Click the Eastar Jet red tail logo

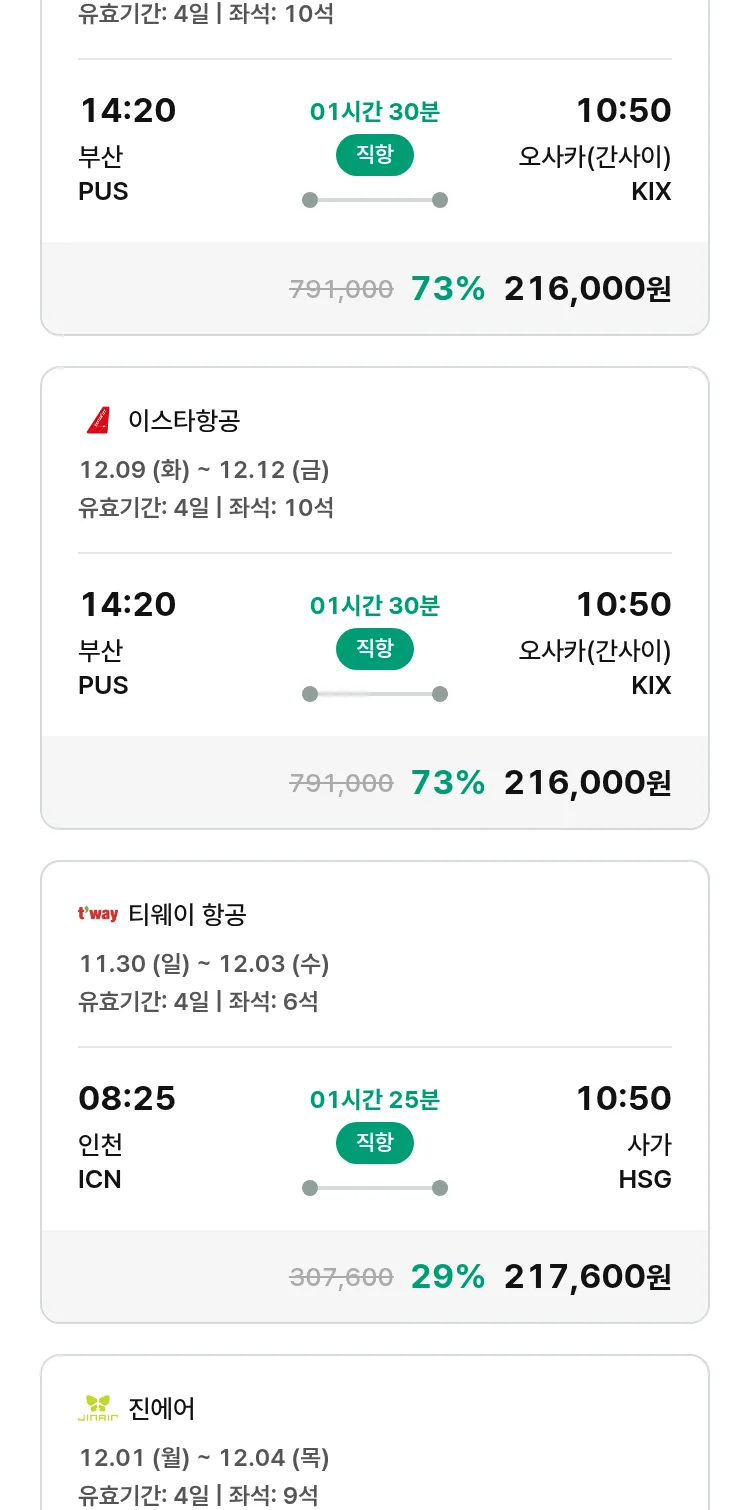pos(98,421)
